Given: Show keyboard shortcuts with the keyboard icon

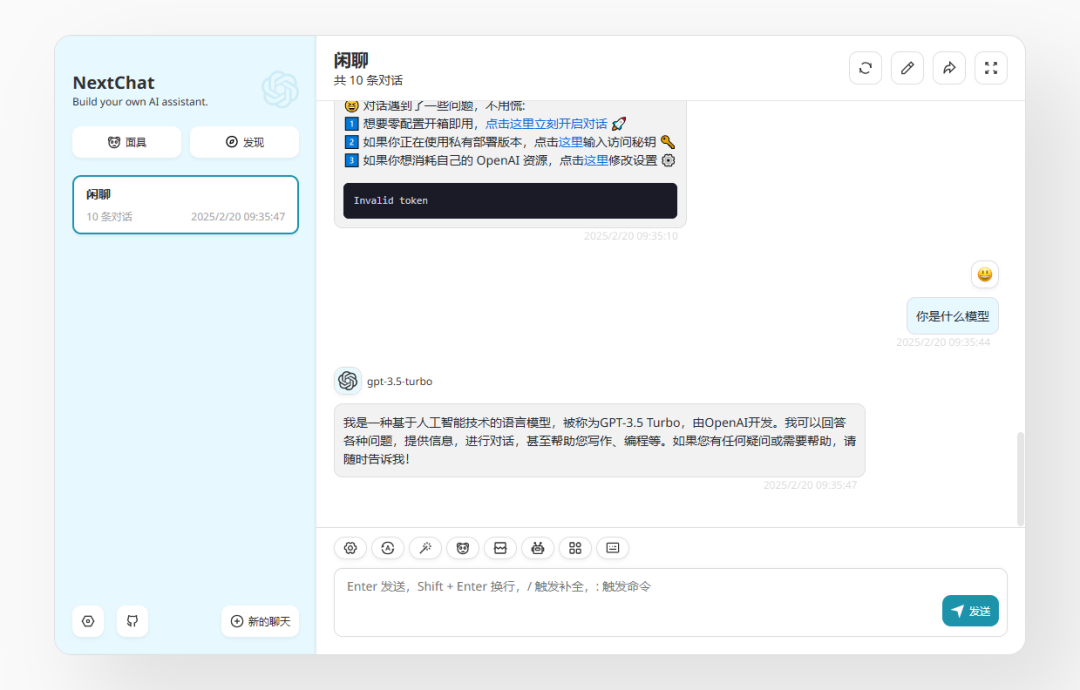Looking at the screenshot, I should tap(612, 548).
